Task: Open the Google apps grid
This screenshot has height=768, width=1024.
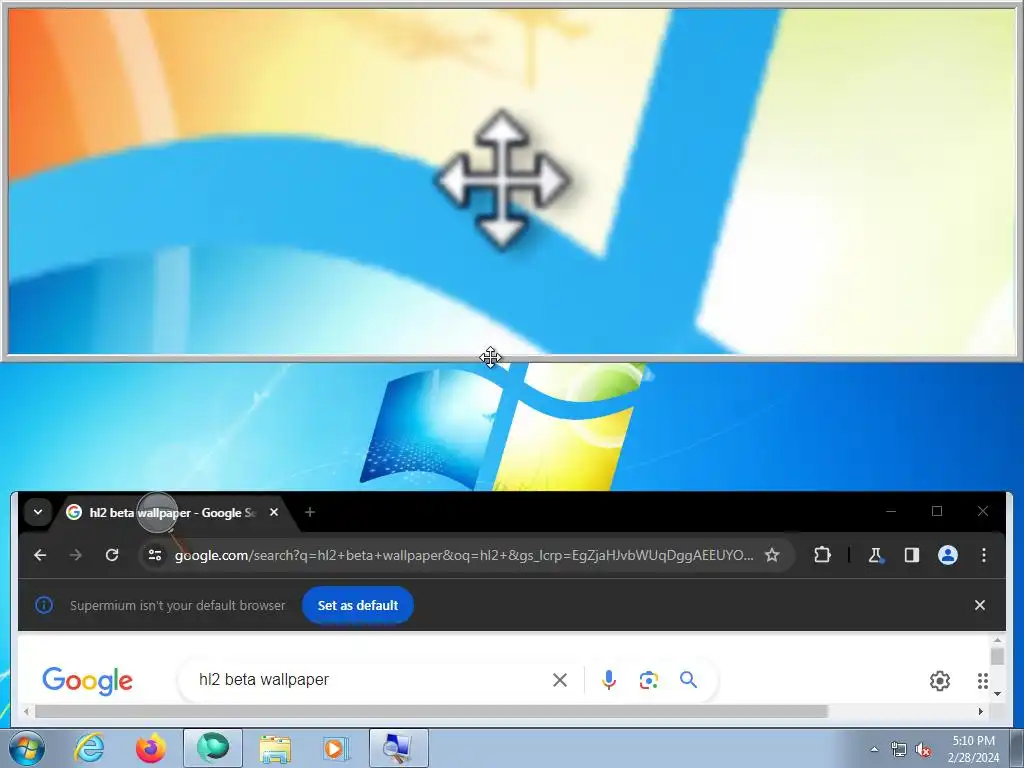Action: tap(982, 680)
